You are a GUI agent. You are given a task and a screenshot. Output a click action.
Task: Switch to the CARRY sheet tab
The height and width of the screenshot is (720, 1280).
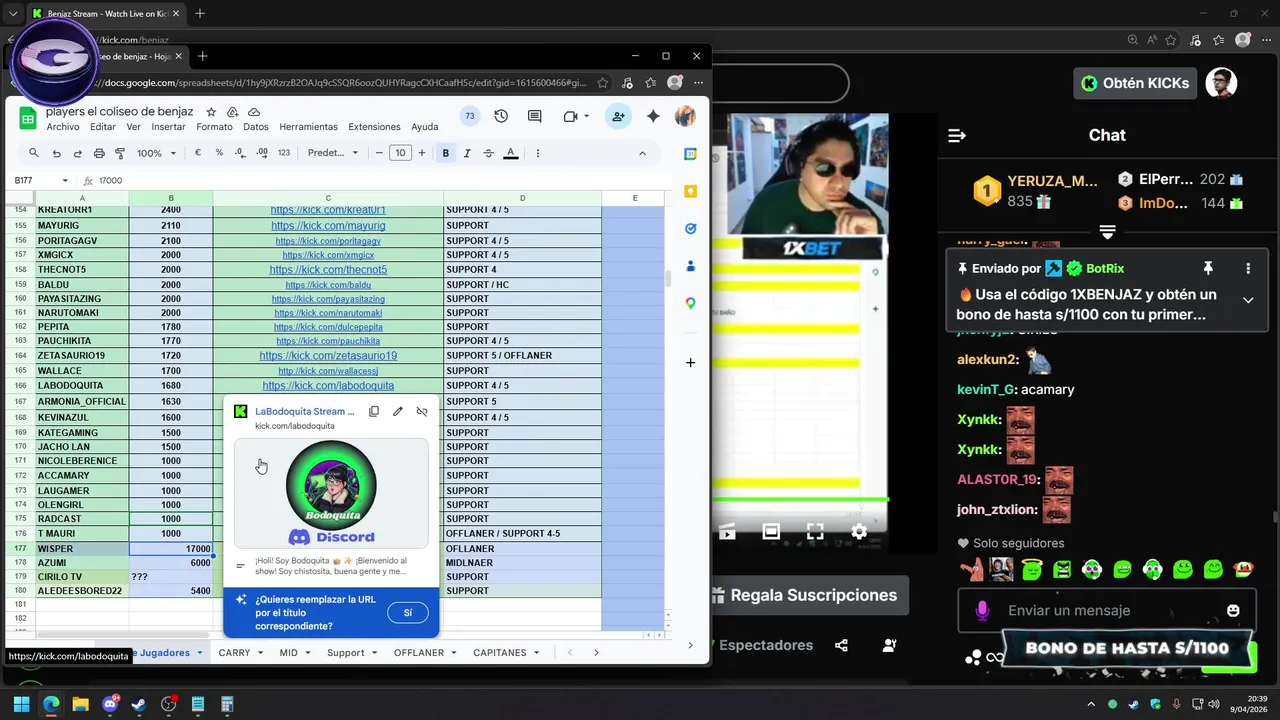[234, 652]
